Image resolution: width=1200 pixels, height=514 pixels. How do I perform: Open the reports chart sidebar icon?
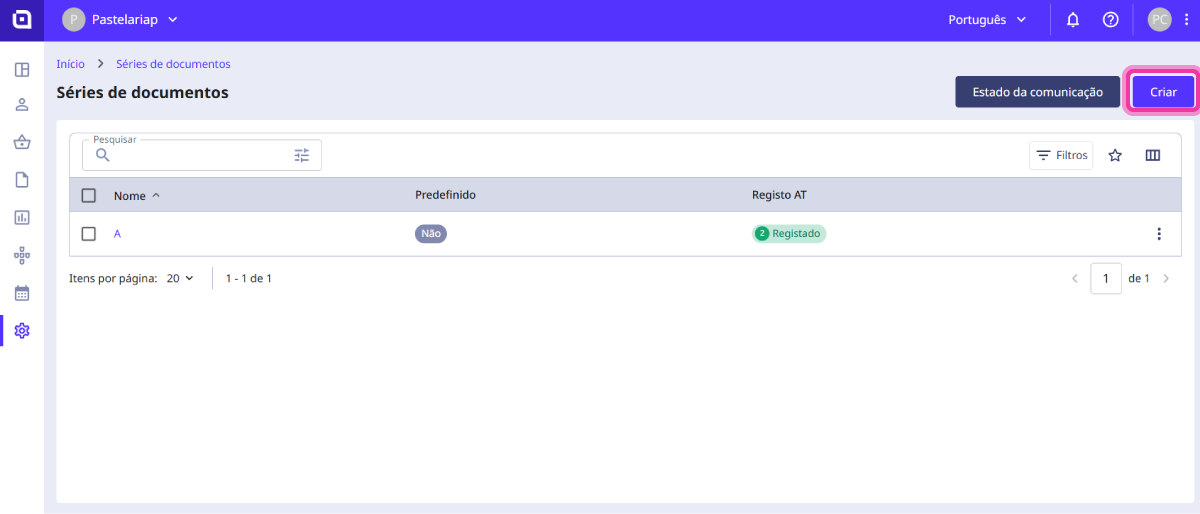pyautogui.click(x=22, y=217)
